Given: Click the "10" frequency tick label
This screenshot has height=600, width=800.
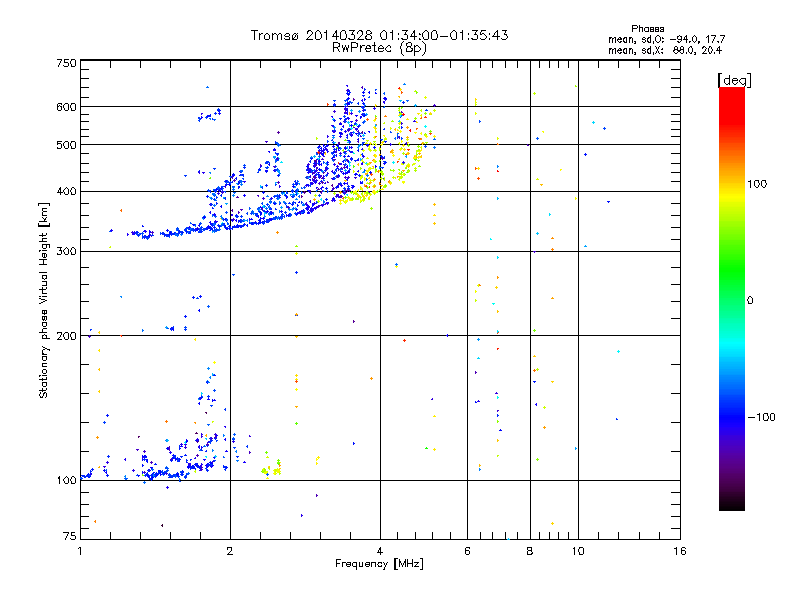Looking at the screenshot, I should click(x=578, y=551).
